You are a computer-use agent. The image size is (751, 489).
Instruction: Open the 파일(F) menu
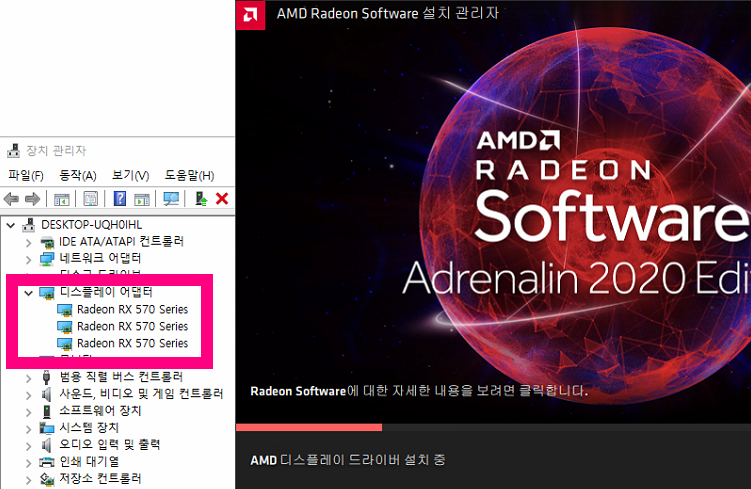[26, 176]
